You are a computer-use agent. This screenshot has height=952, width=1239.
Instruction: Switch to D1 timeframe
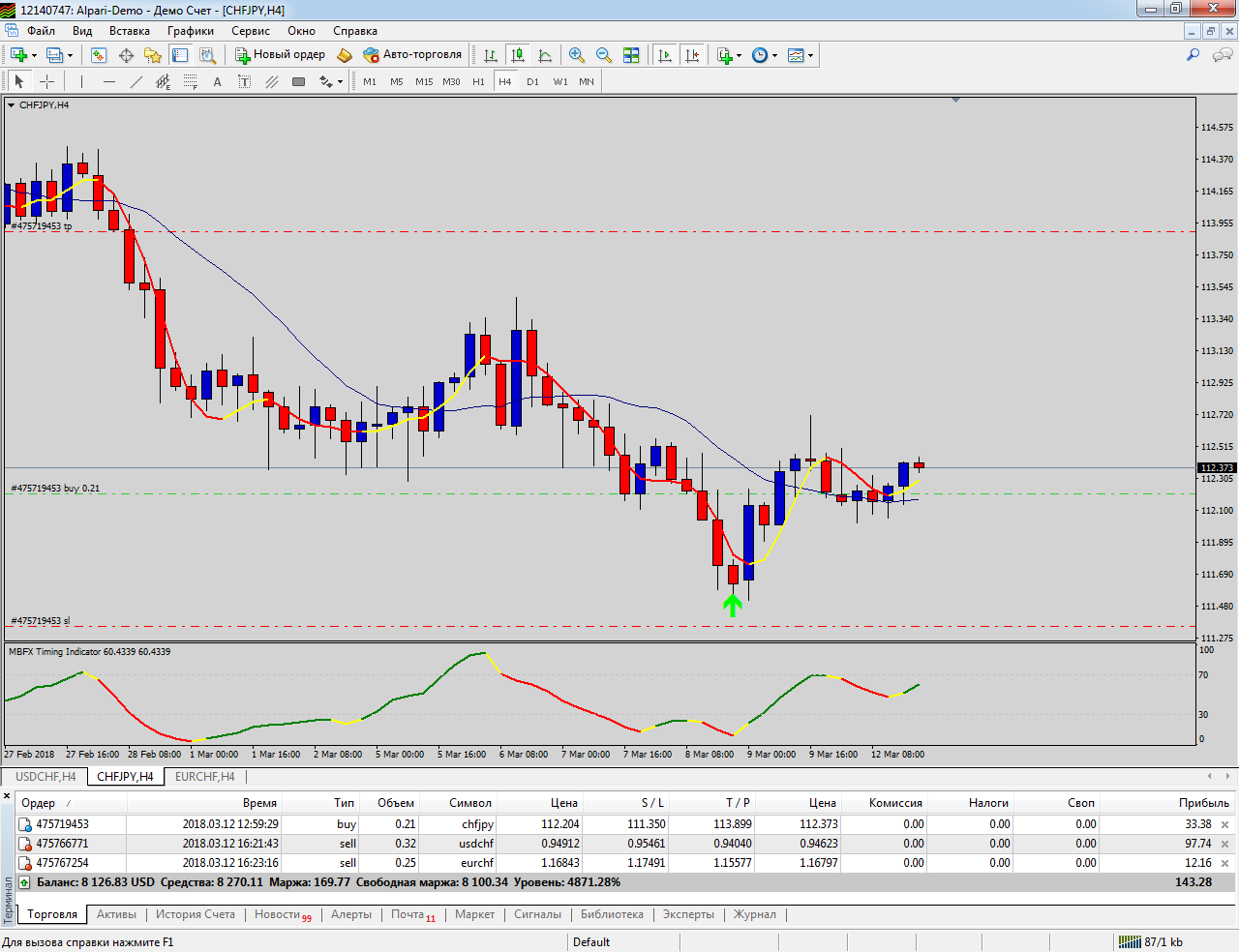[x=532, y=82]
